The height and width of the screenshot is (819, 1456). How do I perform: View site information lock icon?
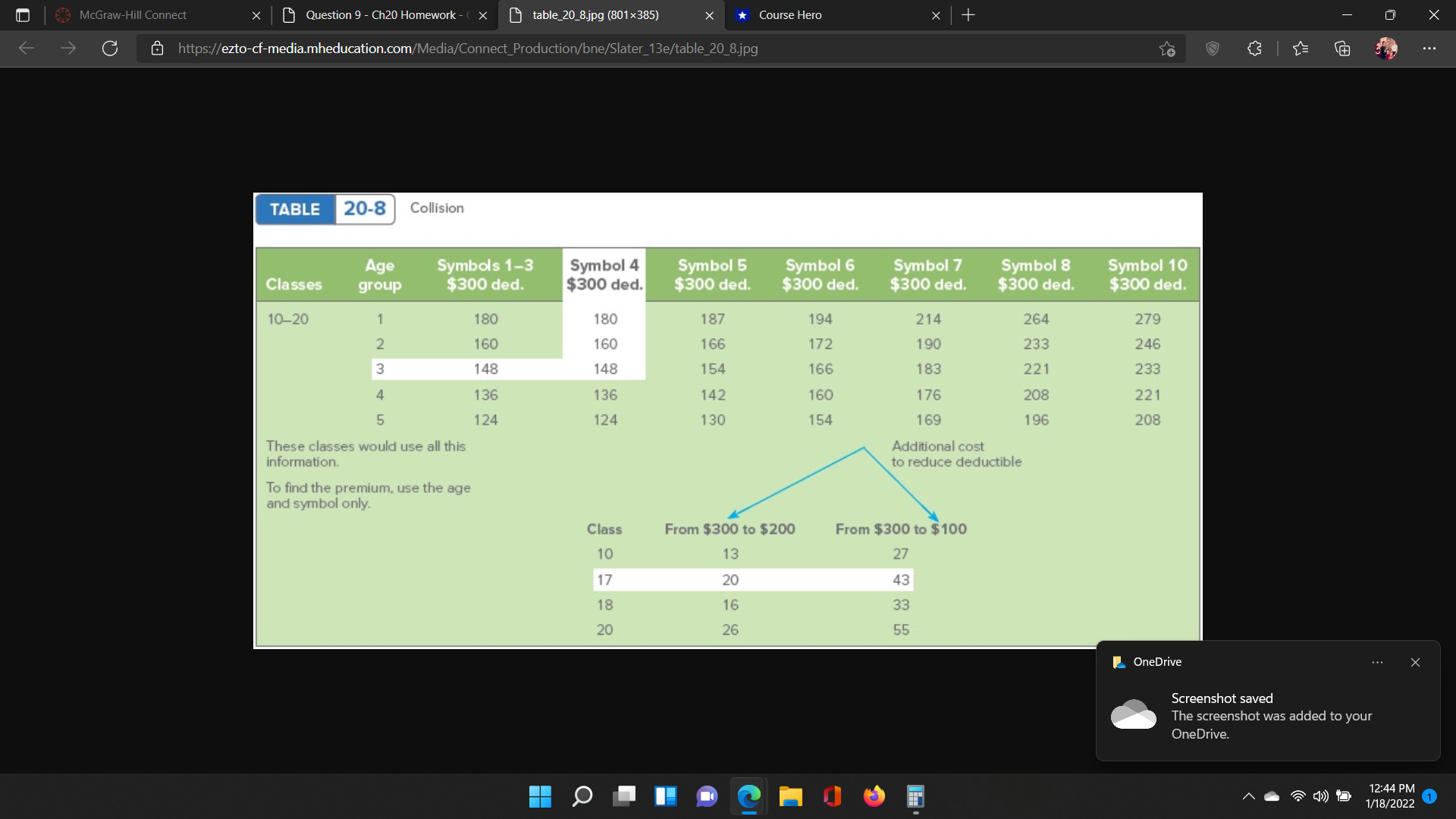(157, 49)
